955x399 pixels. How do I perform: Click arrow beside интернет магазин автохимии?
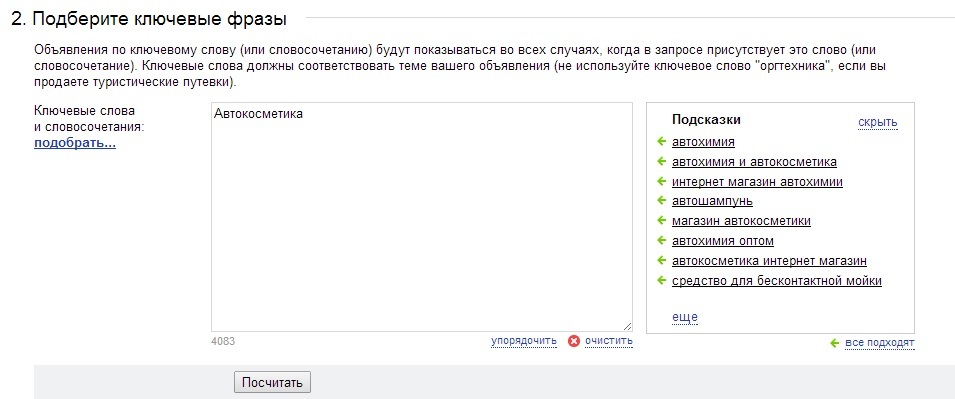(x=662, y=182)
